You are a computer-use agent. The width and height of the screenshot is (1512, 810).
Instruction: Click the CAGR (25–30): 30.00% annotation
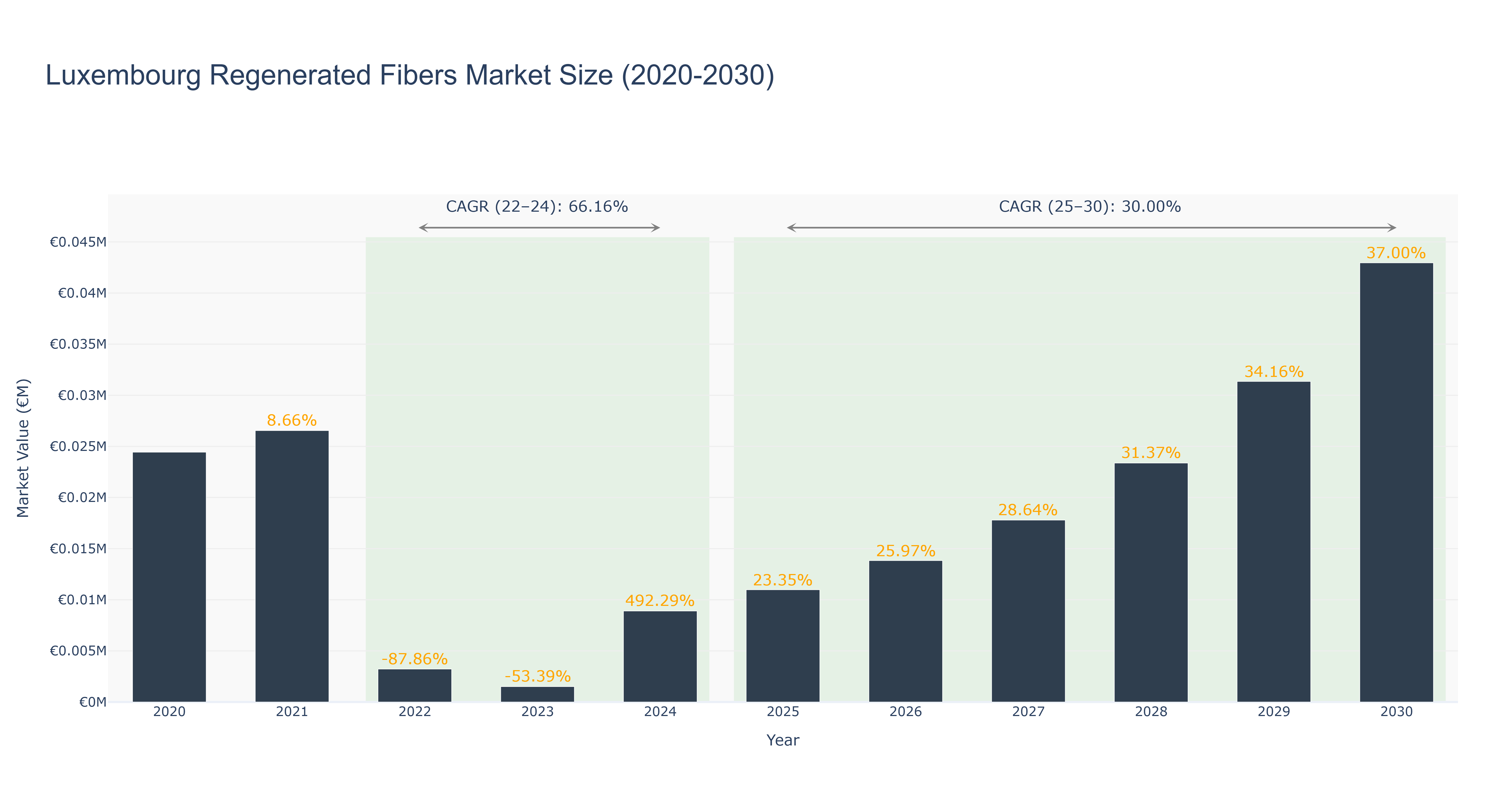pos(1090,207)
